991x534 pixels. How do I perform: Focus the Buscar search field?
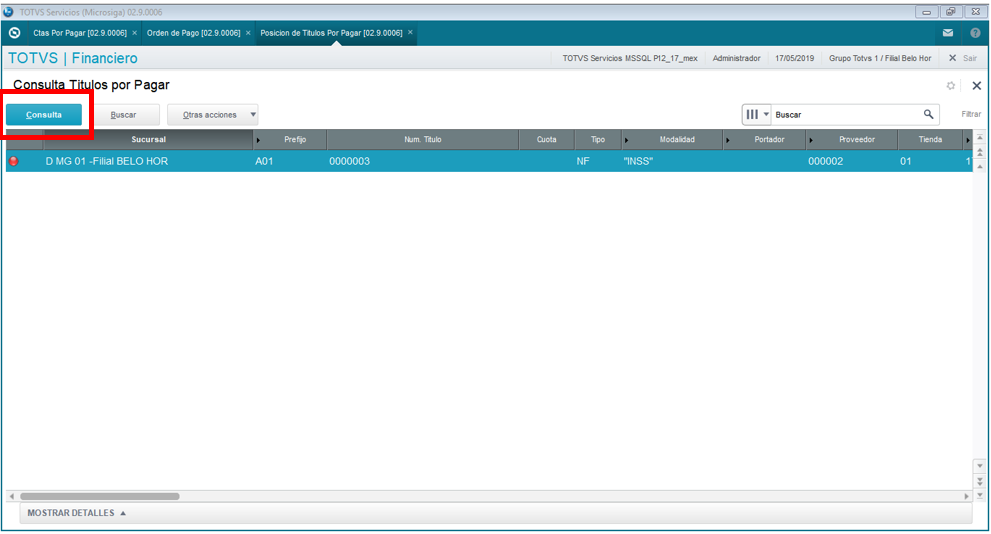846,114
